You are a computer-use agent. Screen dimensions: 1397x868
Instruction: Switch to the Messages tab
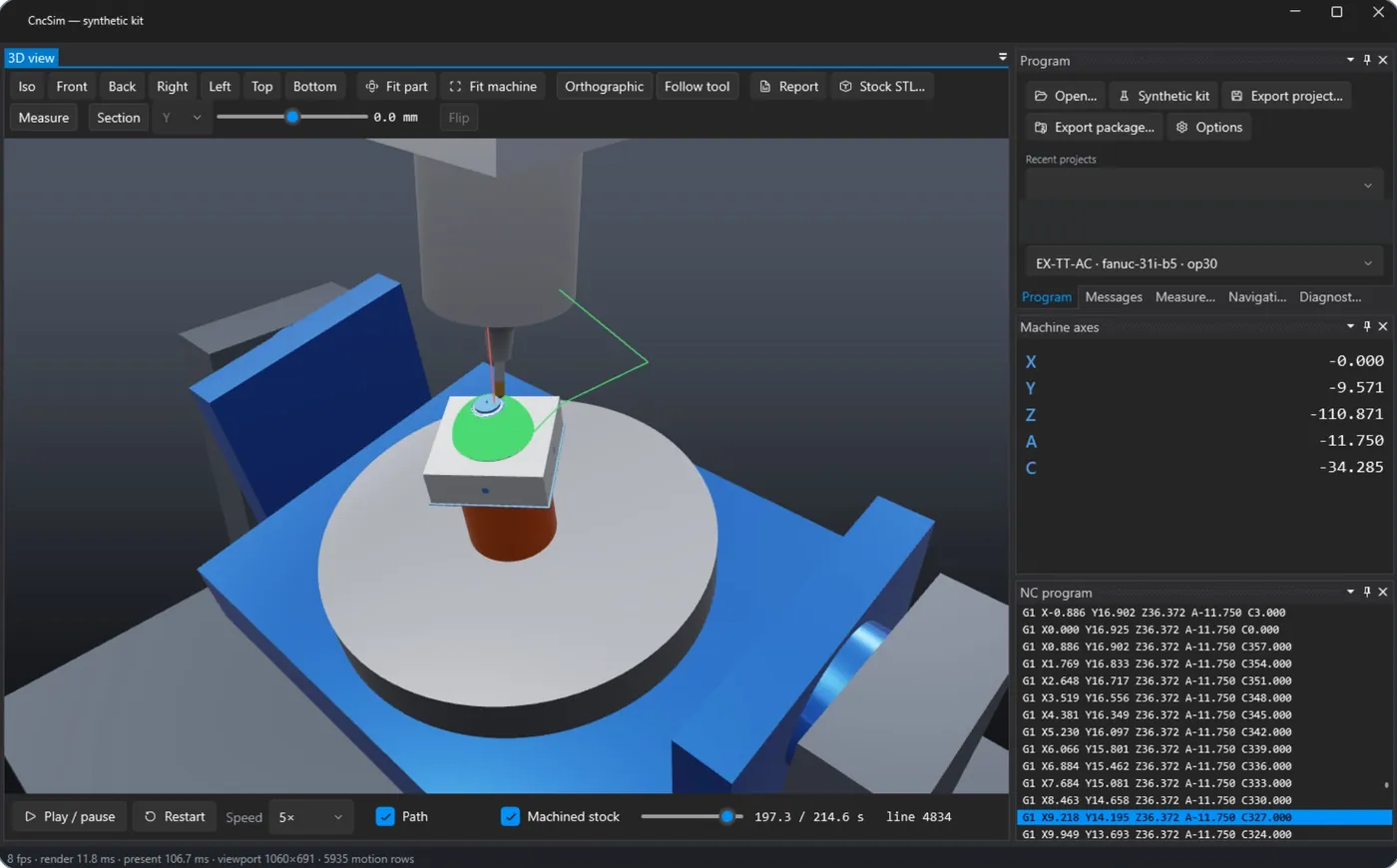1114,297
